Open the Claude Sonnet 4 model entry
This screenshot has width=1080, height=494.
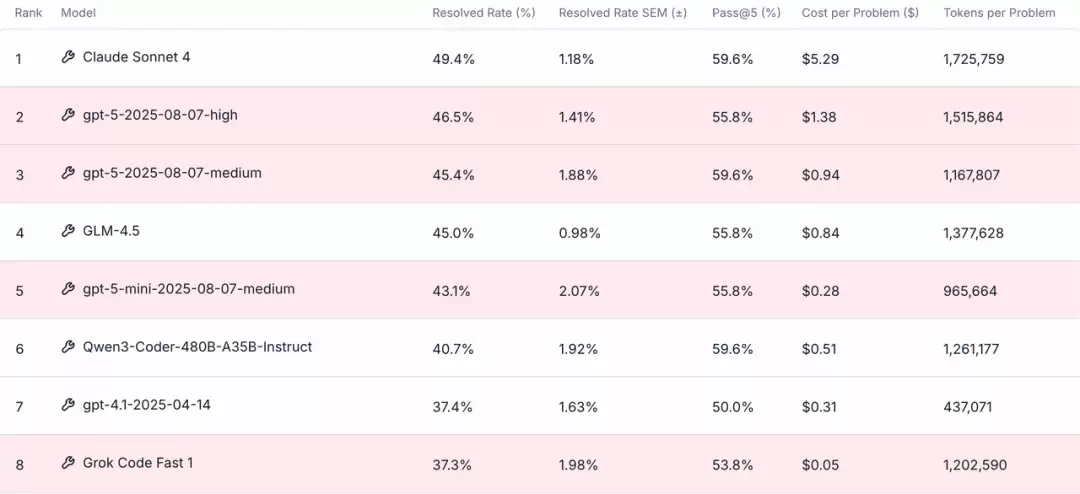coord(136,57)
